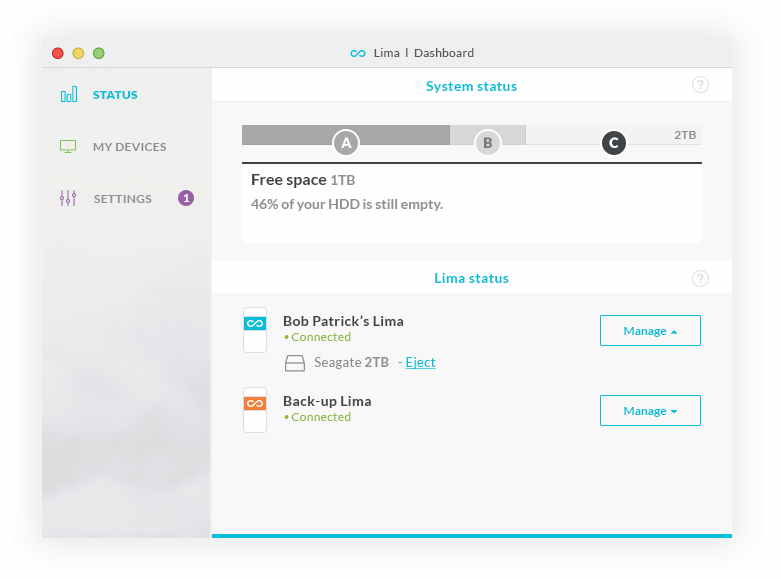Viewport: 781px width, 579px height.
Task: Click Connected status under Back-up Lima
Action: coord(317,417)
